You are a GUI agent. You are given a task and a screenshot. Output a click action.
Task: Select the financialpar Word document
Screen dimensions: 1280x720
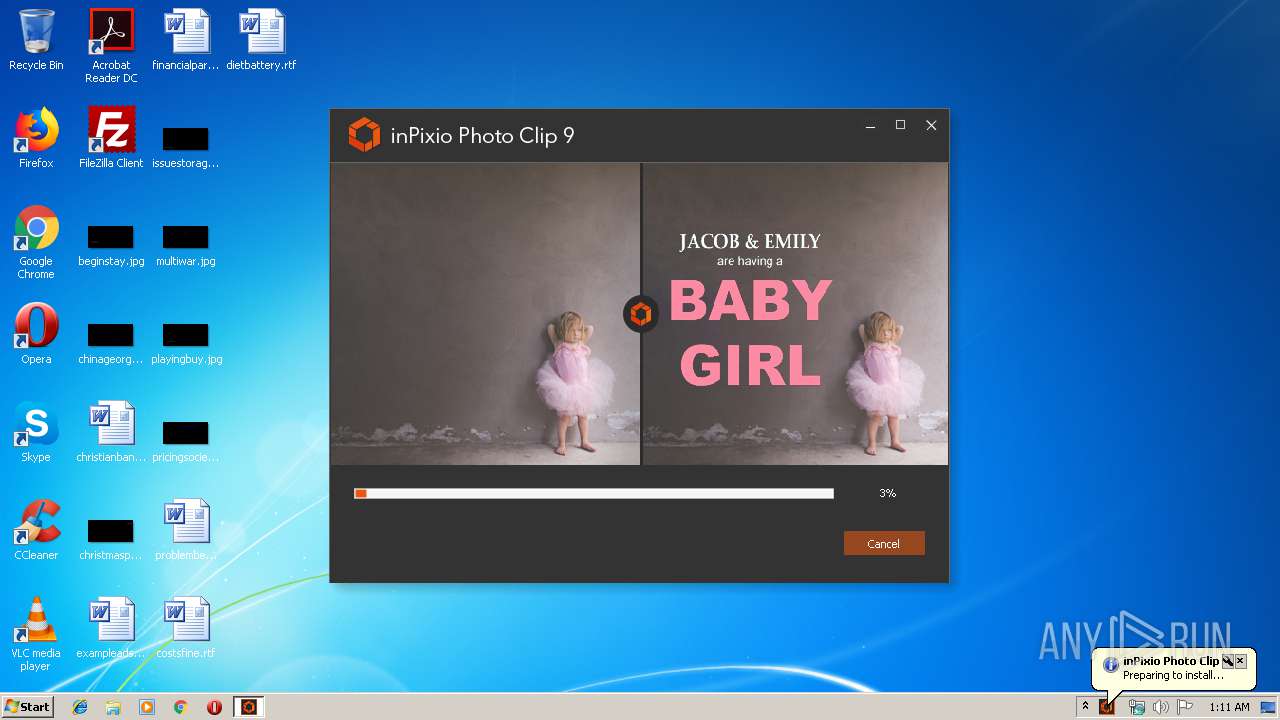pyautogui.click(x=186, y=40)
